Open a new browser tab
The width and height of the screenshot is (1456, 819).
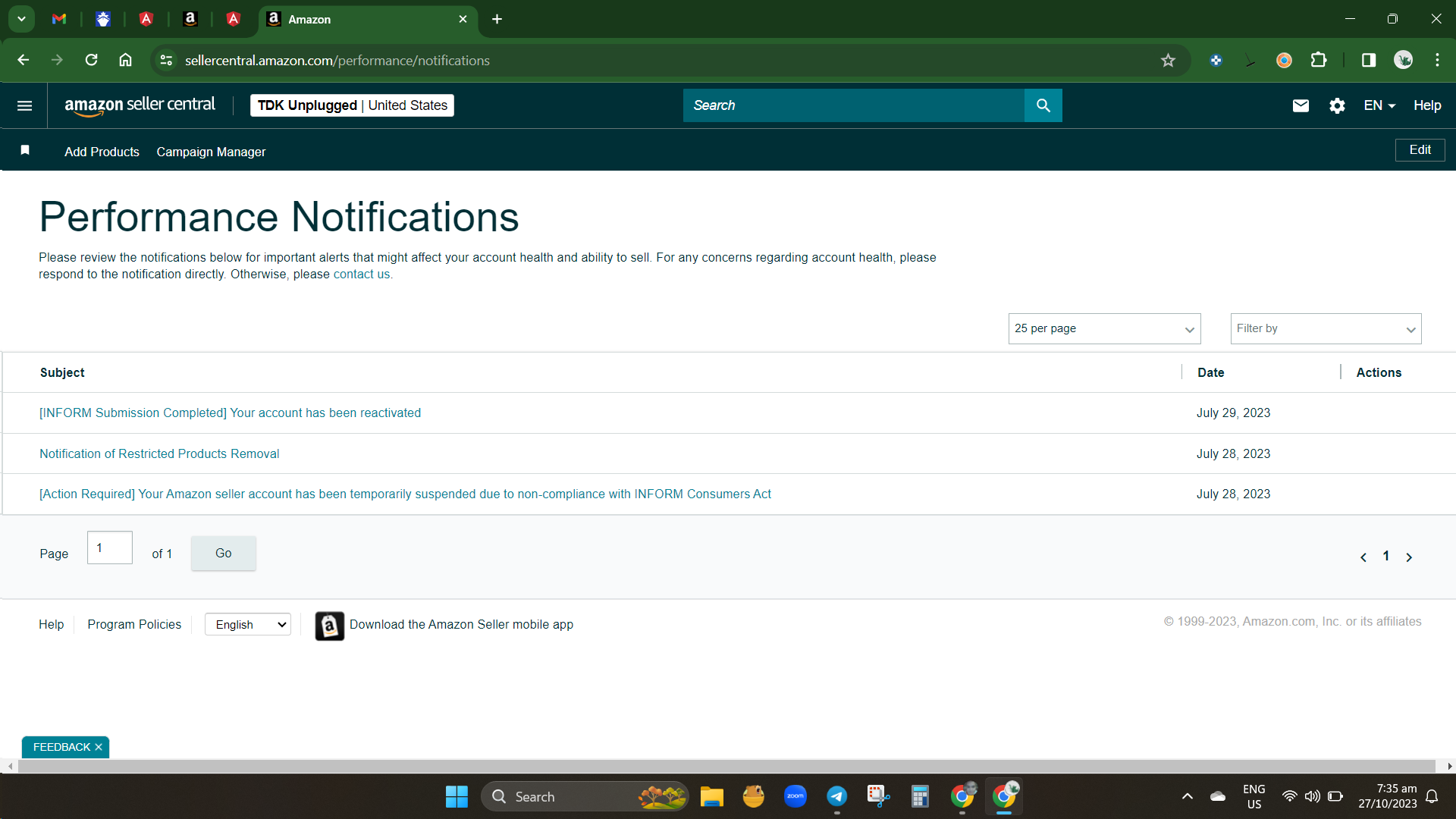pyautogui.click(x=497, y=19)
